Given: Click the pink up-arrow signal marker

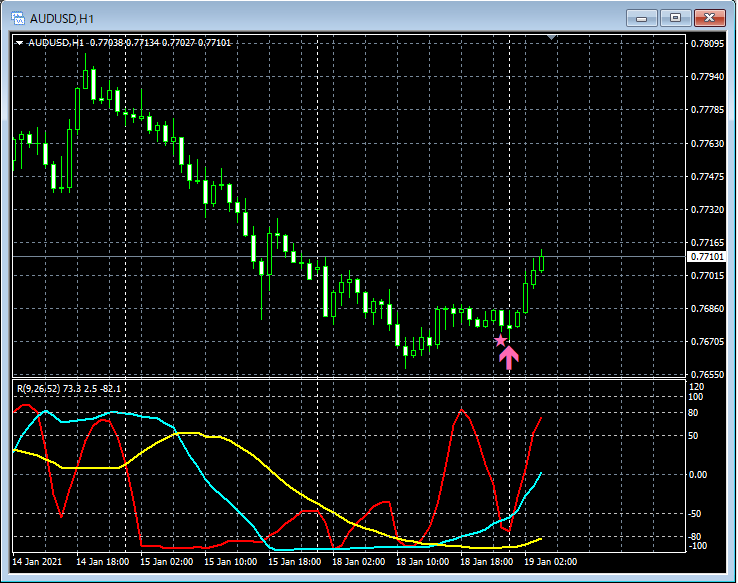Looking at the screenshot, I should 508,358.
